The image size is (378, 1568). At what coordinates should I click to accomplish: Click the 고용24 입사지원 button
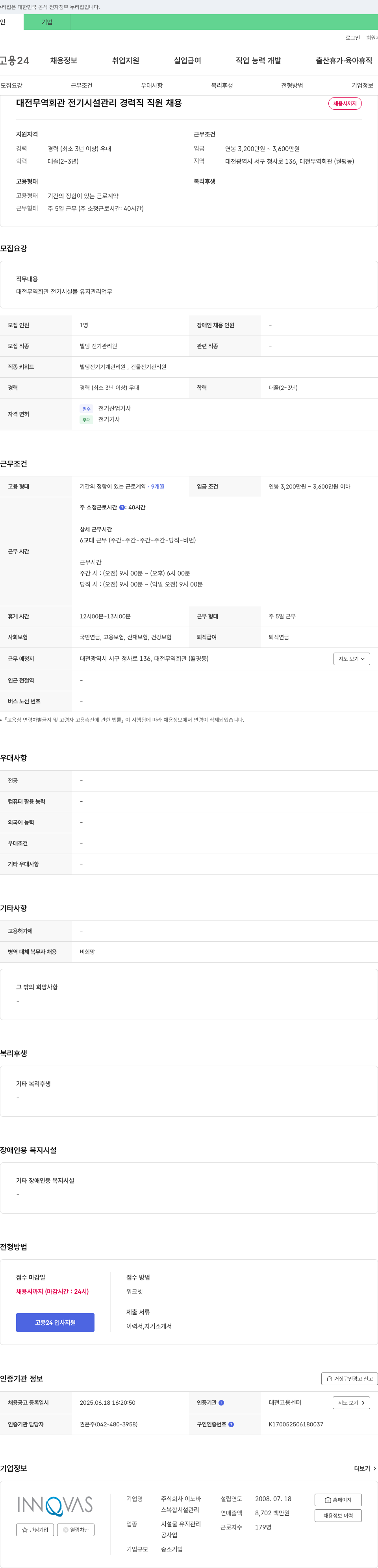(55, 1322)
